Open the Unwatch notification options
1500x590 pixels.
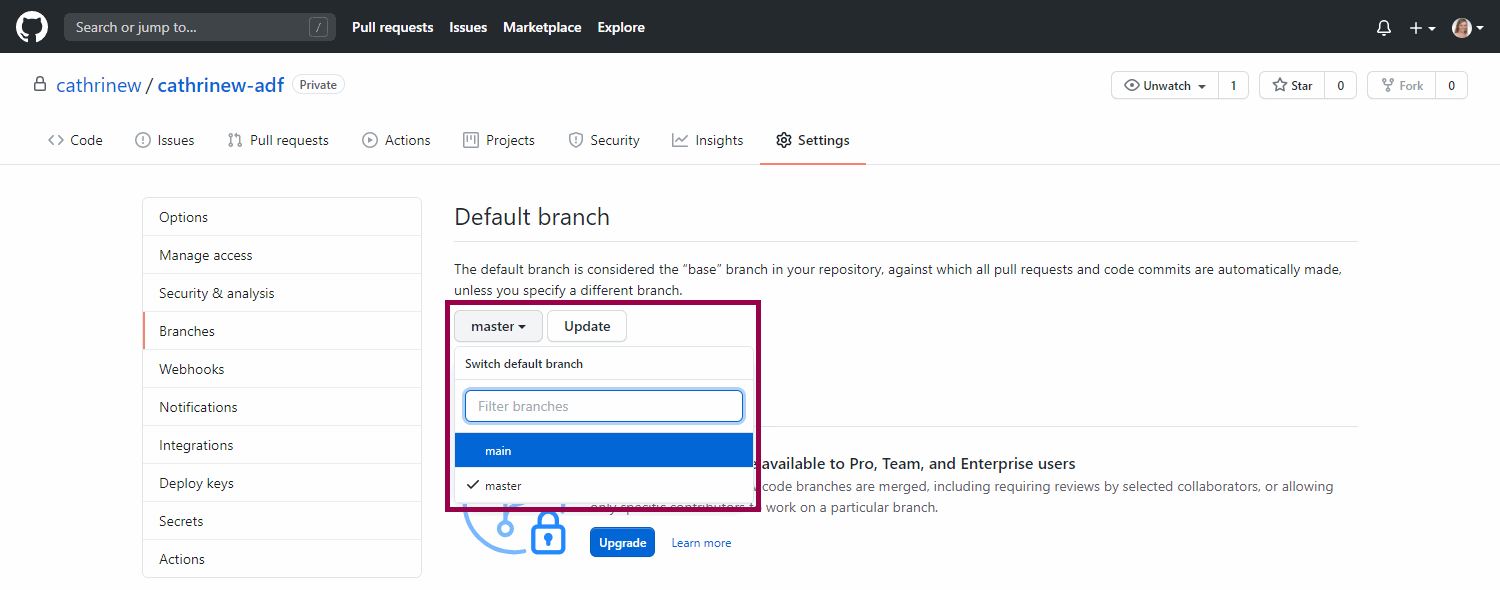(x=1165, y=86)
